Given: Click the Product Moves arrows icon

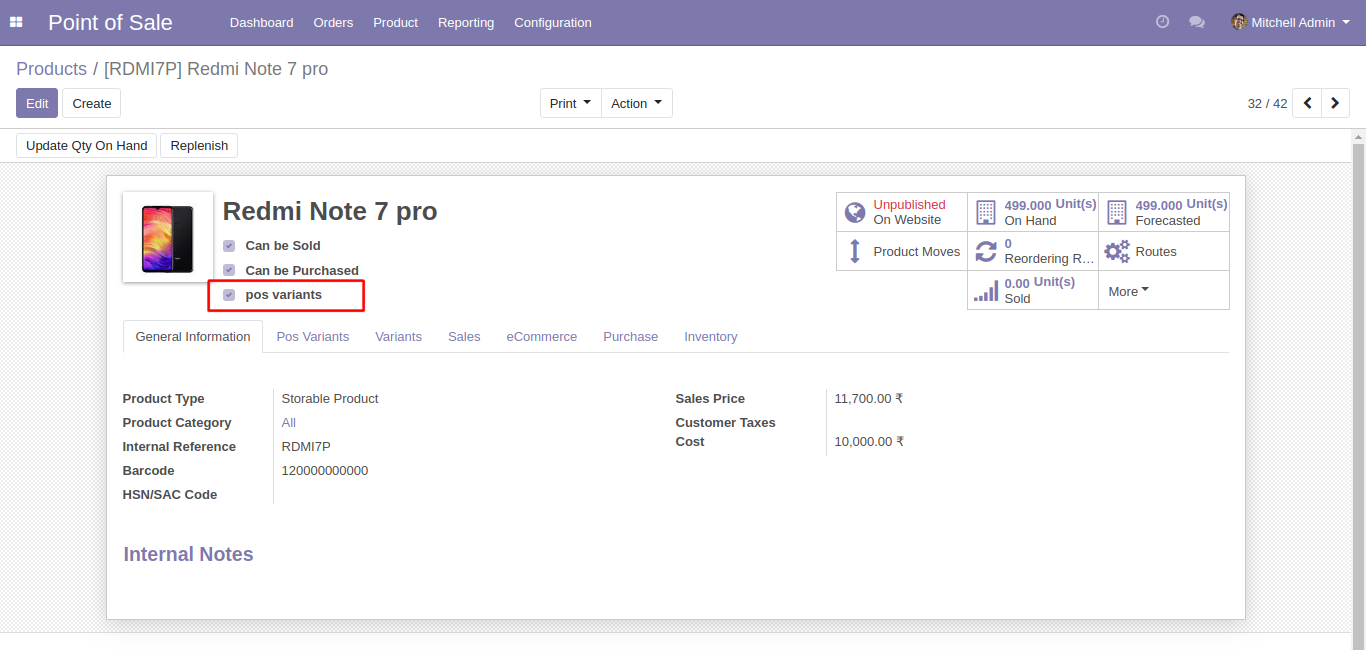Looking at the screenshot, I should 855,251.
